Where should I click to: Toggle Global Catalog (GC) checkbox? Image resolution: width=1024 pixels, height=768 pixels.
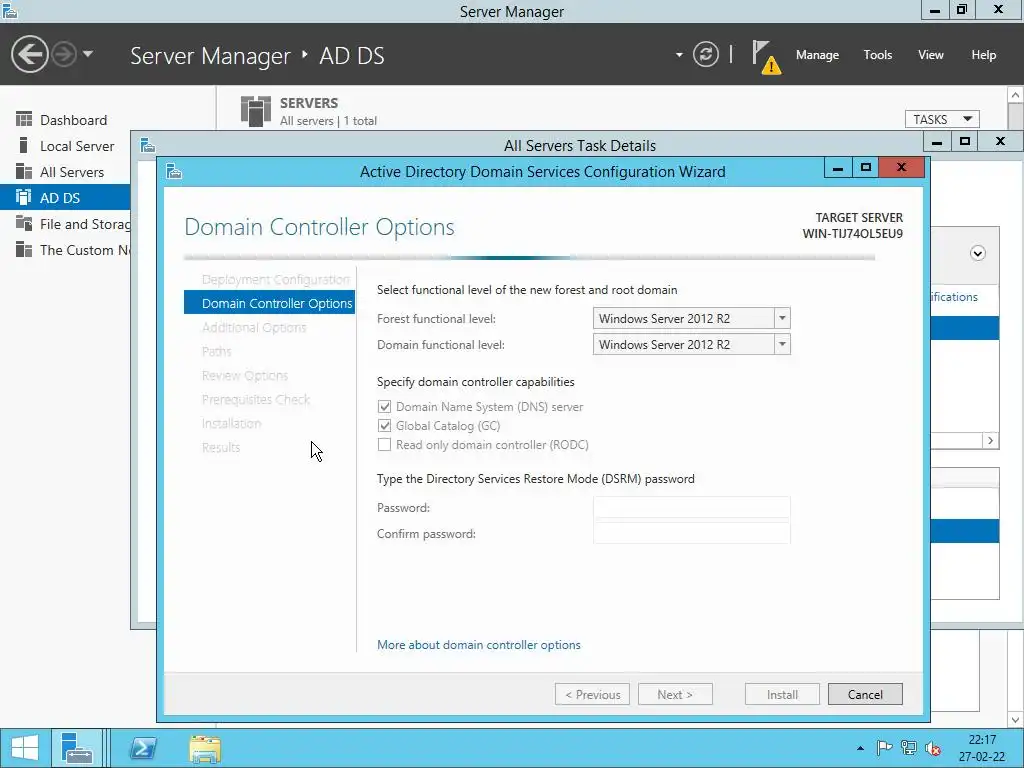pyautogui.click(x=385, y=426)
